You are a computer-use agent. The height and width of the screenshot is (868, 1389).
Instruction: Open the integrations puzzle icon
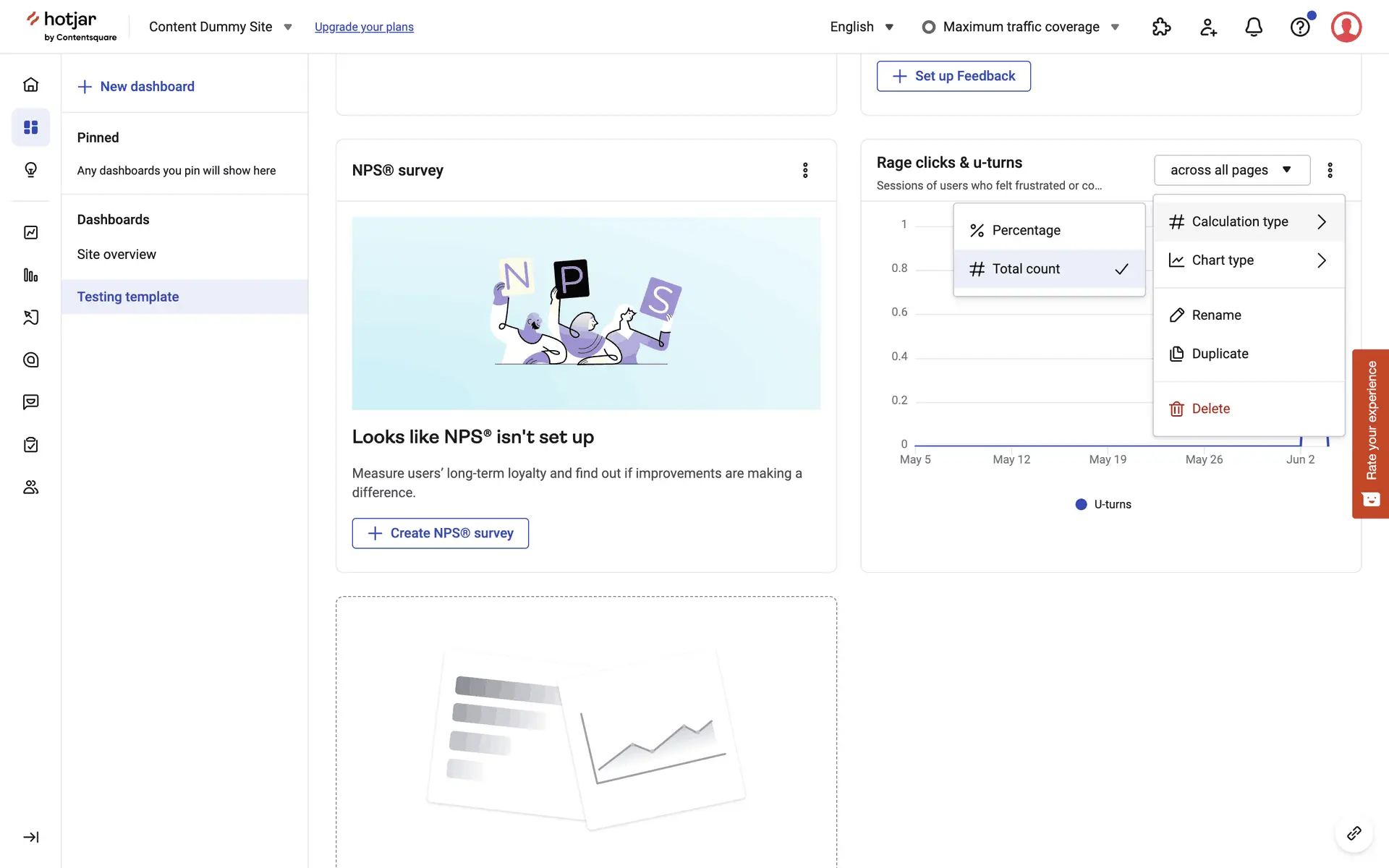(1161, 27)
